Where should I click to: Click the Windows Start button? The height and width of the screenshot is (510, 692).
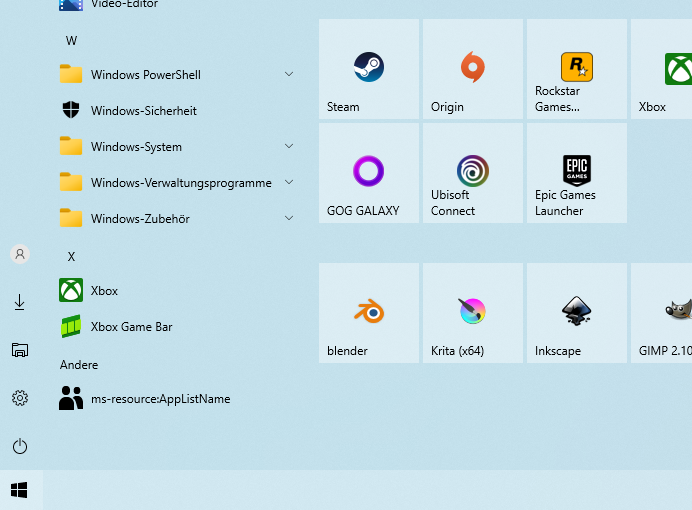(x=19, y=490)
